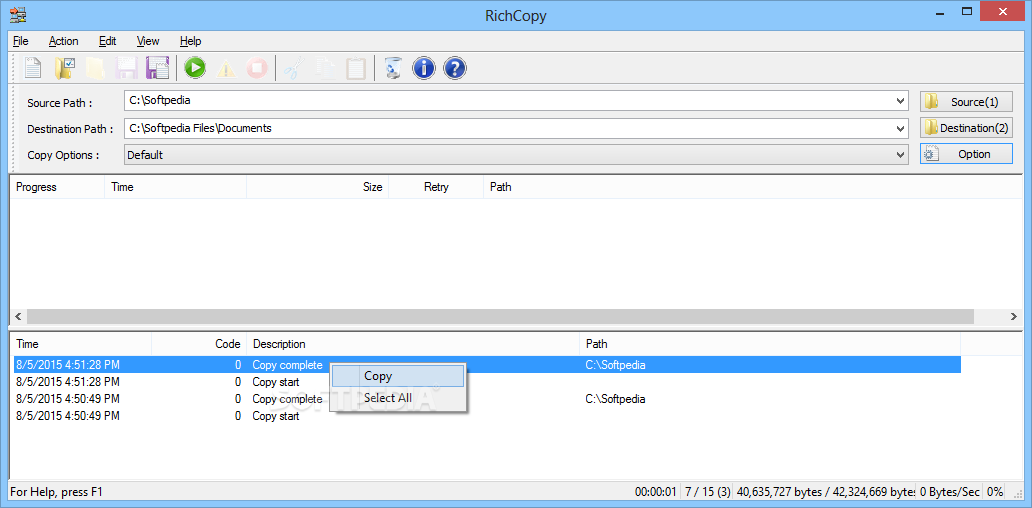Screen dimensions: 1032x508
Task: Click the 0 Bytes/Sec status entry
Action: [x=950, y=492]
